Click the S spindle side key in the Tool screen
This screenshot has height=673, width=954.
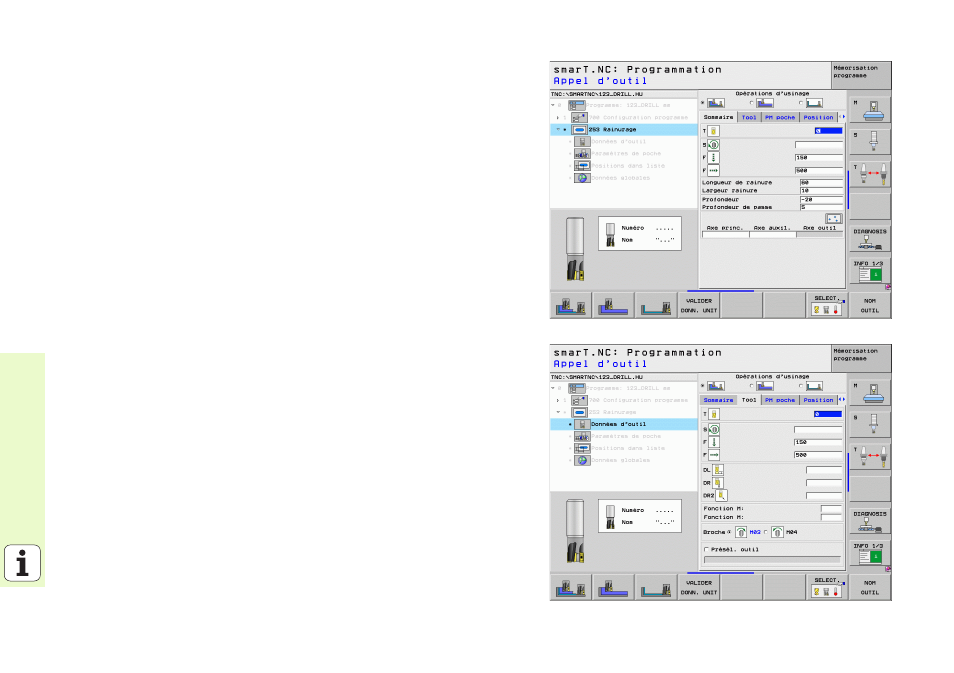[870, 425]
